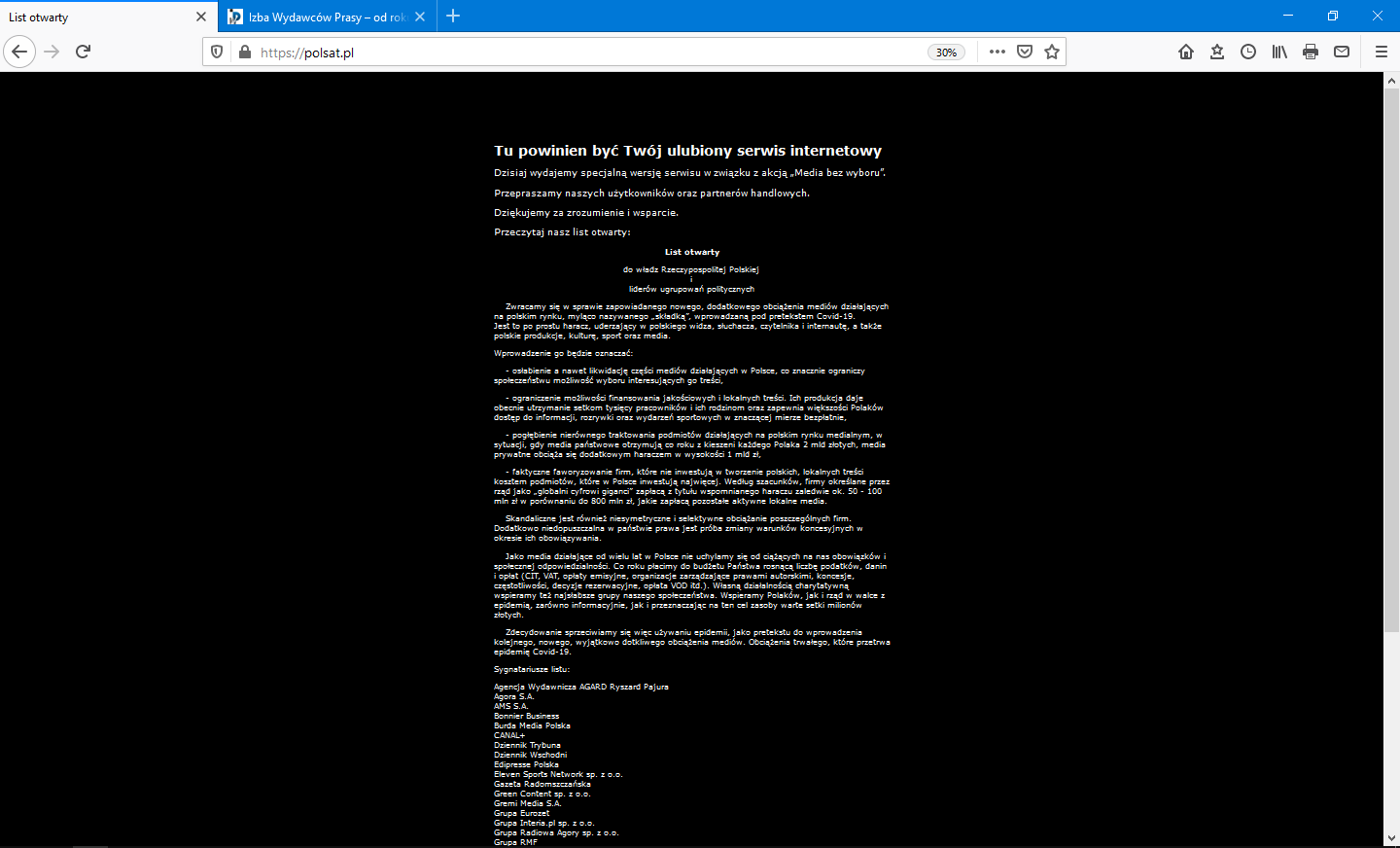Click signatory 'Dziennik Wschodni'
The height and width of the screenshot is (848, 1400).
(x=530, y=755)
